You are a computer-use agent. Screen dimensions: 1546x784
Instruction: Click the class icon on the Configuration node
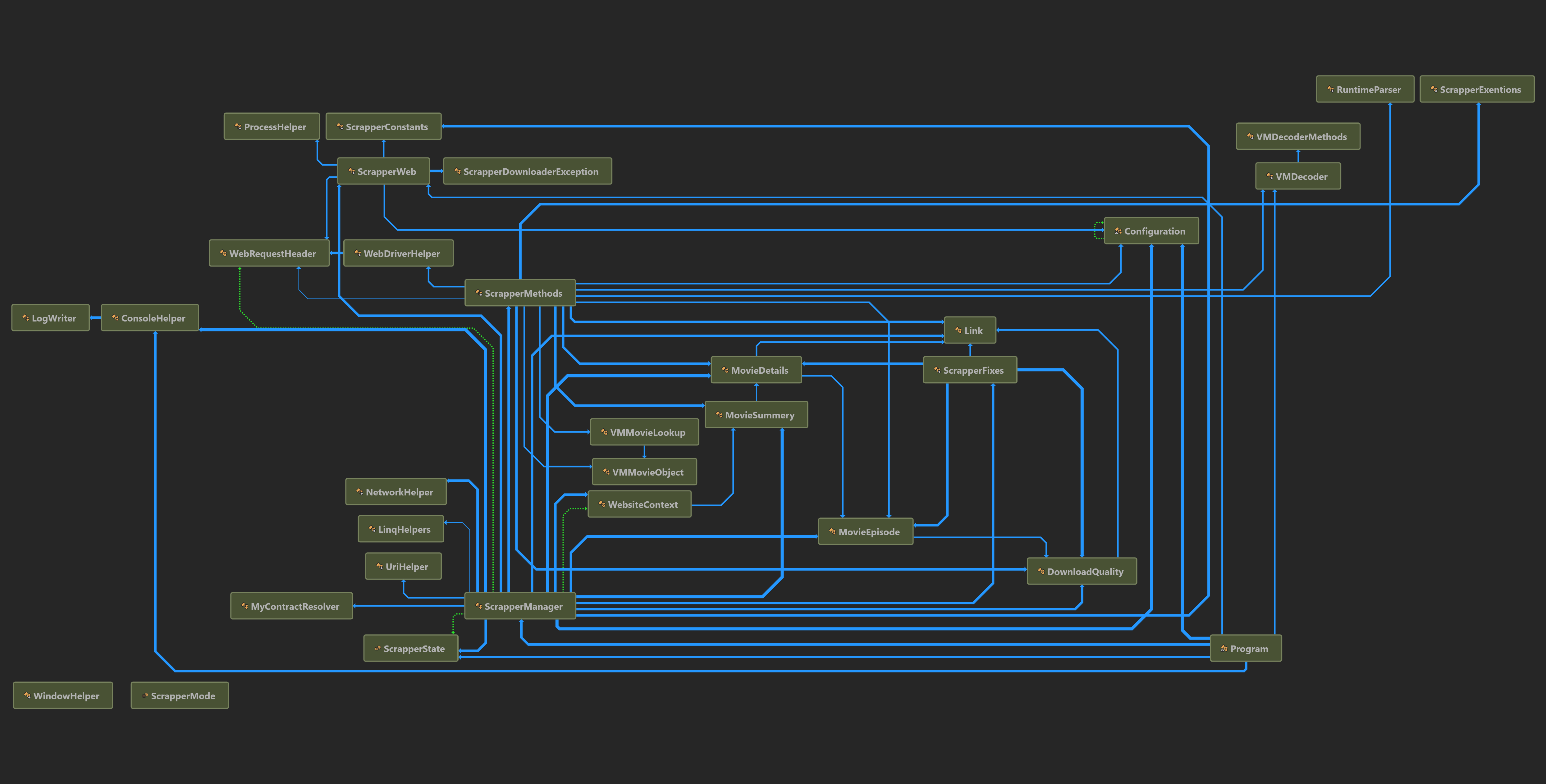coord(1118,231)
